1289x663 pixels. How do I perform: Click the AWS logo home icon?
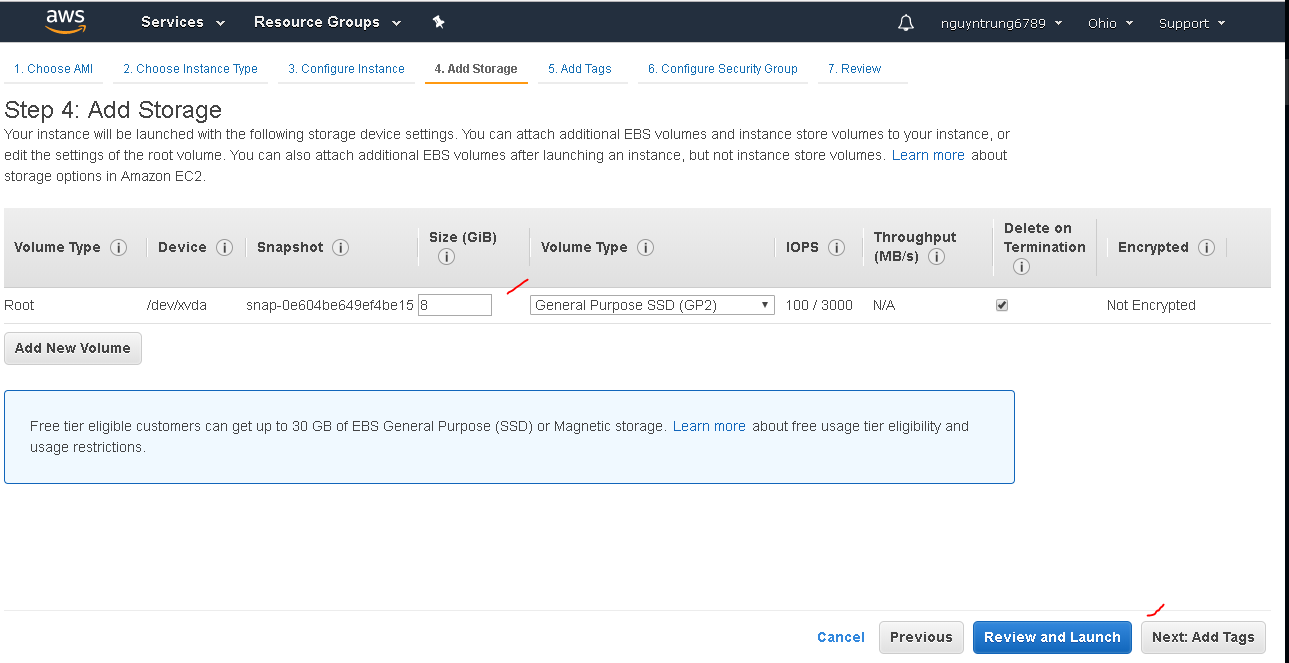(65, 21)
